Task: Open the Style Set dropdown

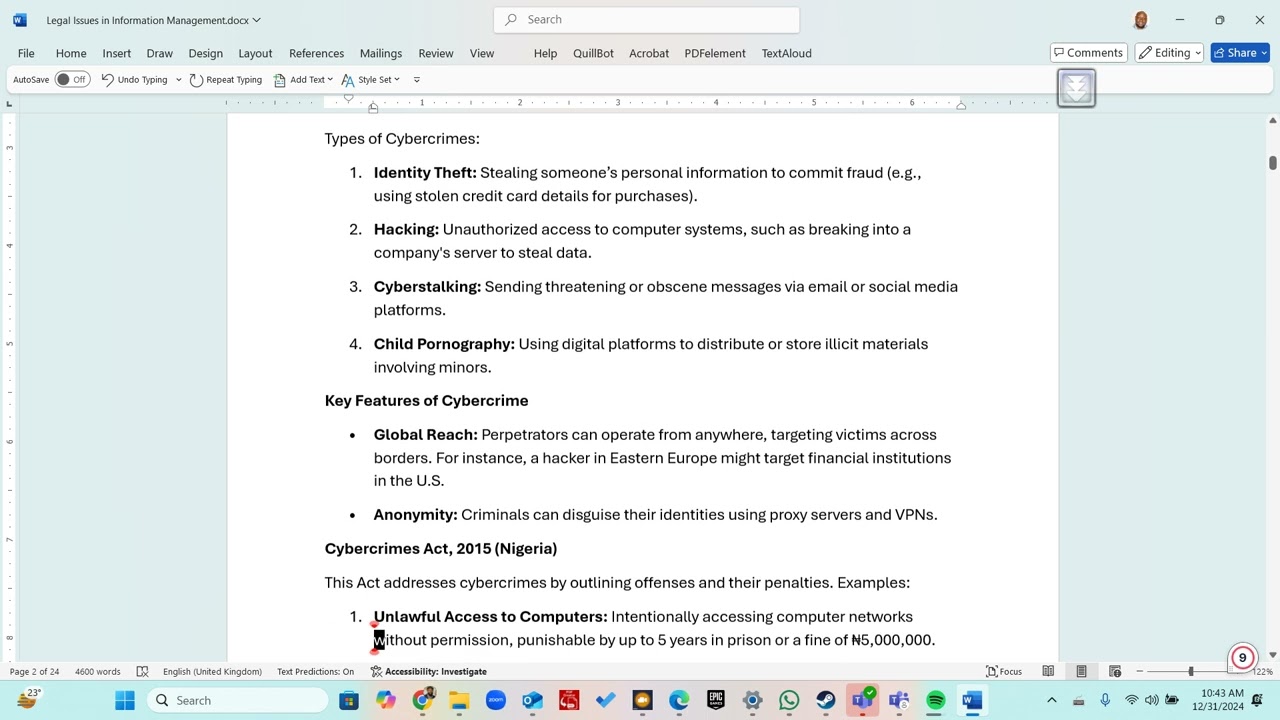Action: (371, 79)
